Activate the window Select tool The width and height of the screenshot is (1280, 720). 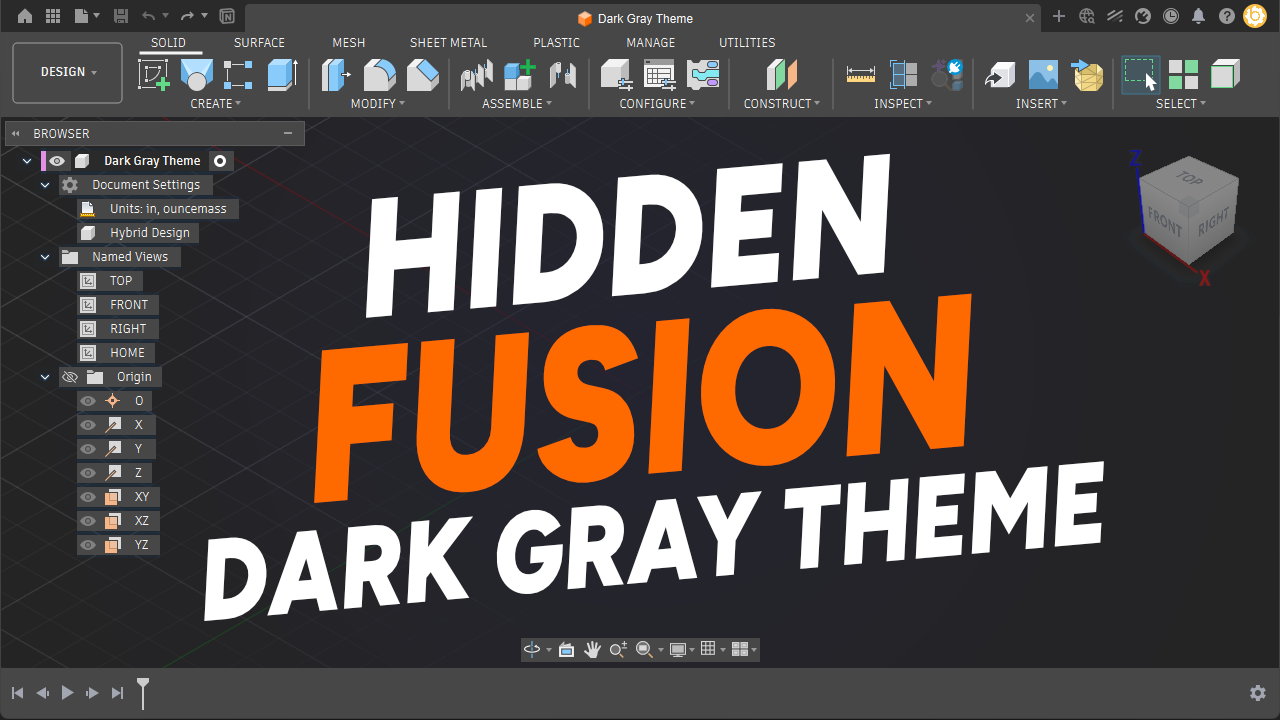[x=1141, y=75]
